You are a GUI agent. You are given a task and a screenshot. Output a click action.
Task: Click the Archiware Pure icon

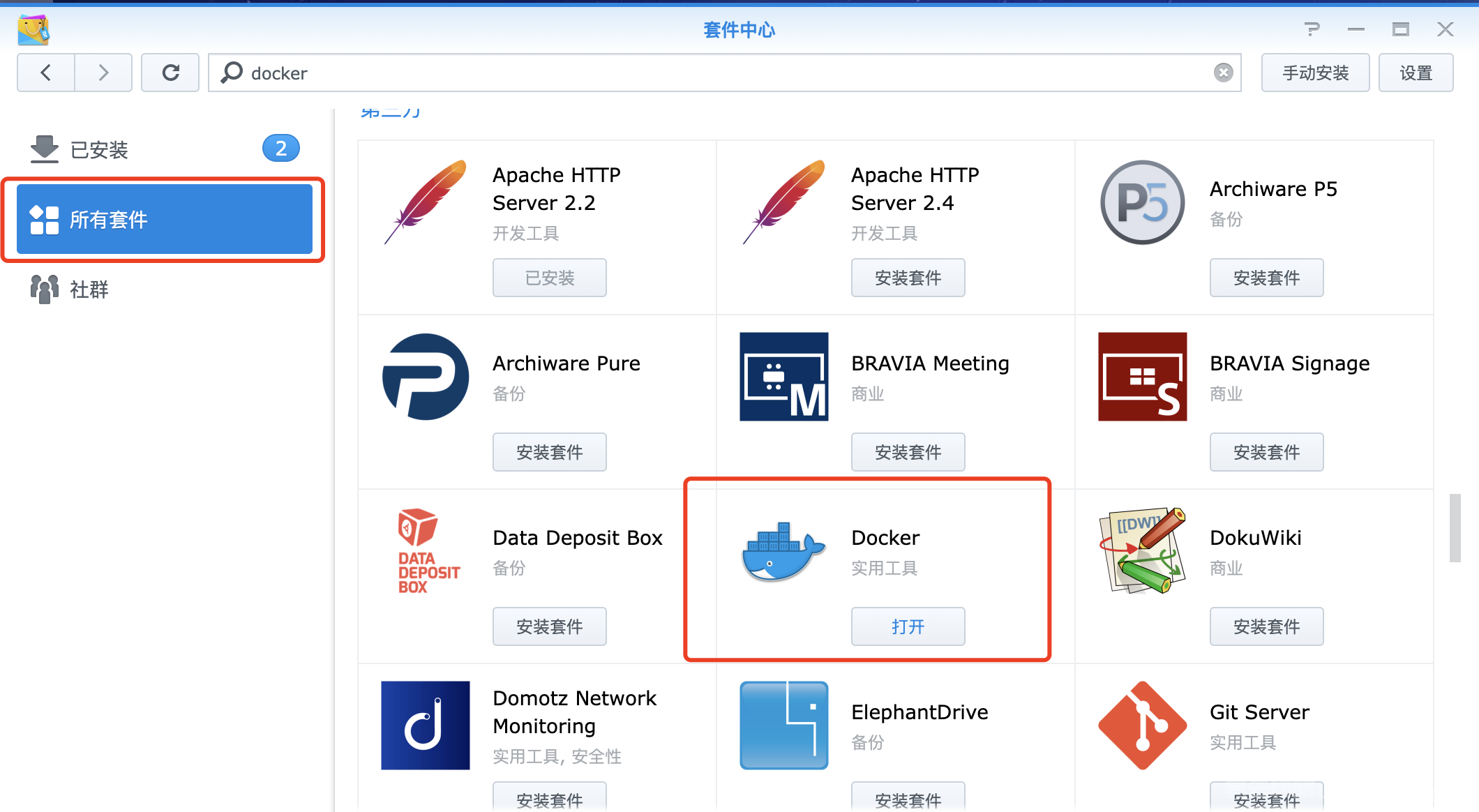pyautogui.click(x=426, y=377)
